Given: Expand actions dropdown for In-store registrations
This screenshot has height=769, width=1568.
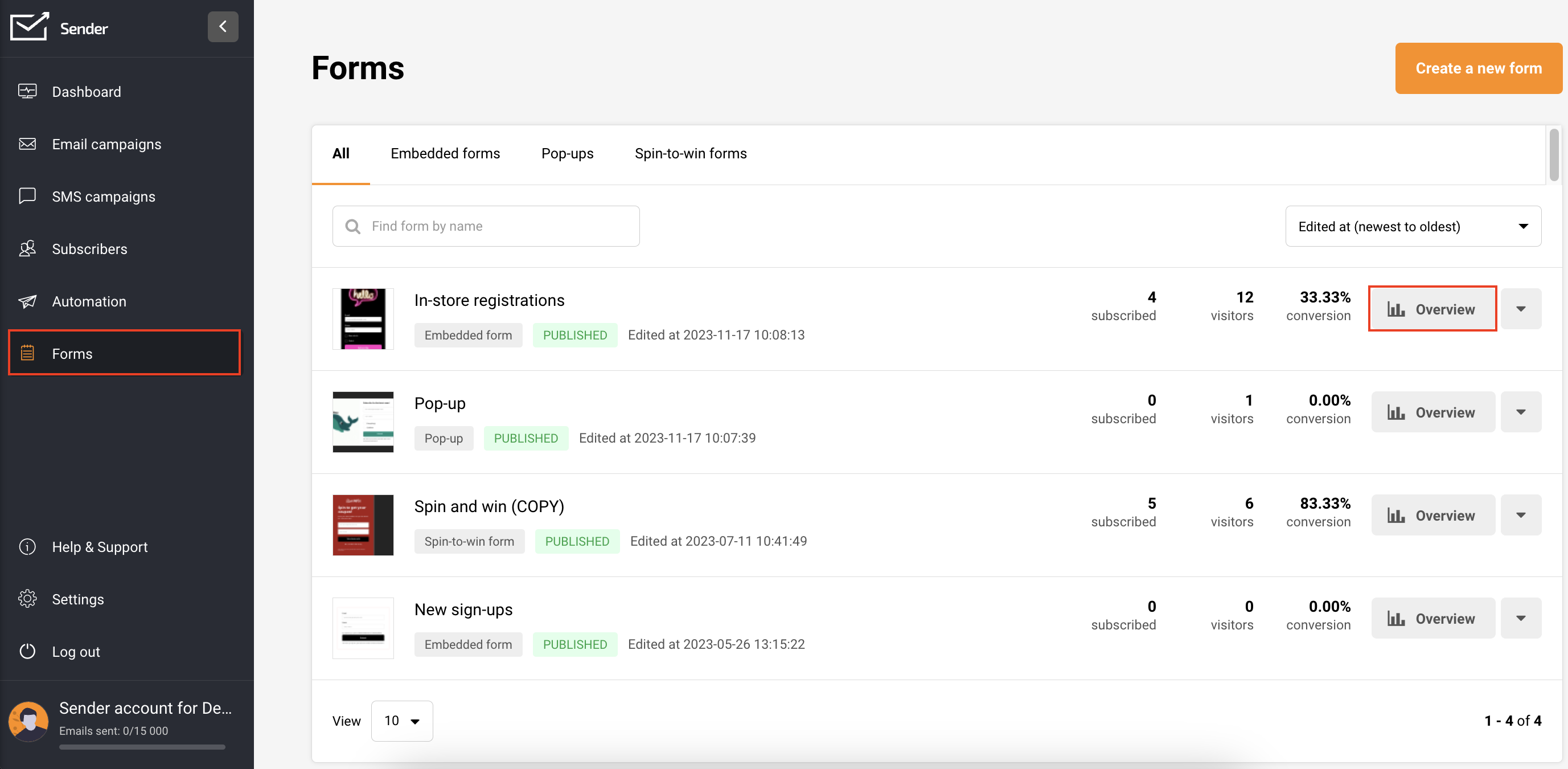Looking at the screenshot, I should (x=1521, y=309).
